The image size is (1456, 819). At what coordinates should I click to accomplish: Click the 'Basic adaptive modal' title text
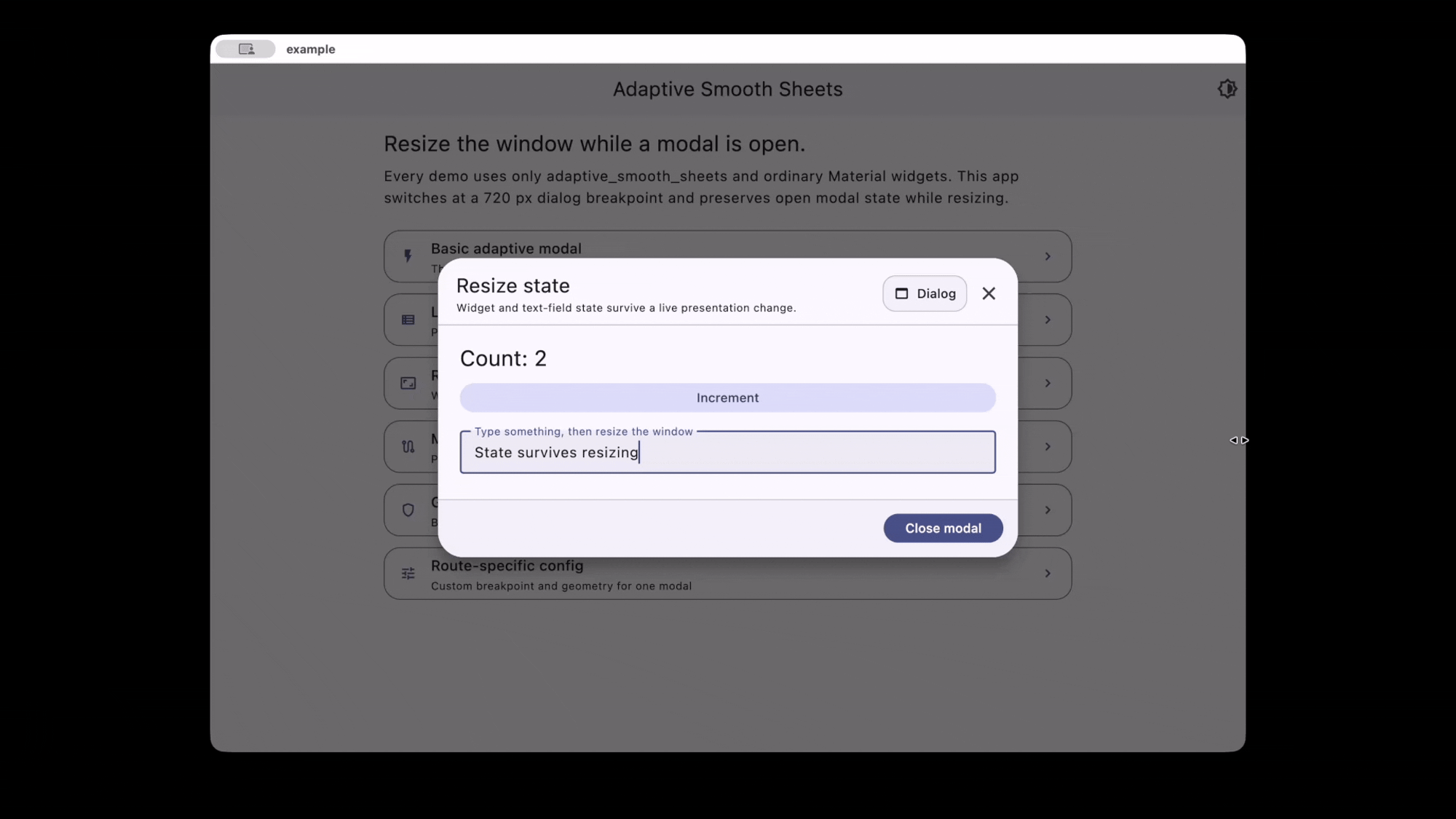pos(506,248)
